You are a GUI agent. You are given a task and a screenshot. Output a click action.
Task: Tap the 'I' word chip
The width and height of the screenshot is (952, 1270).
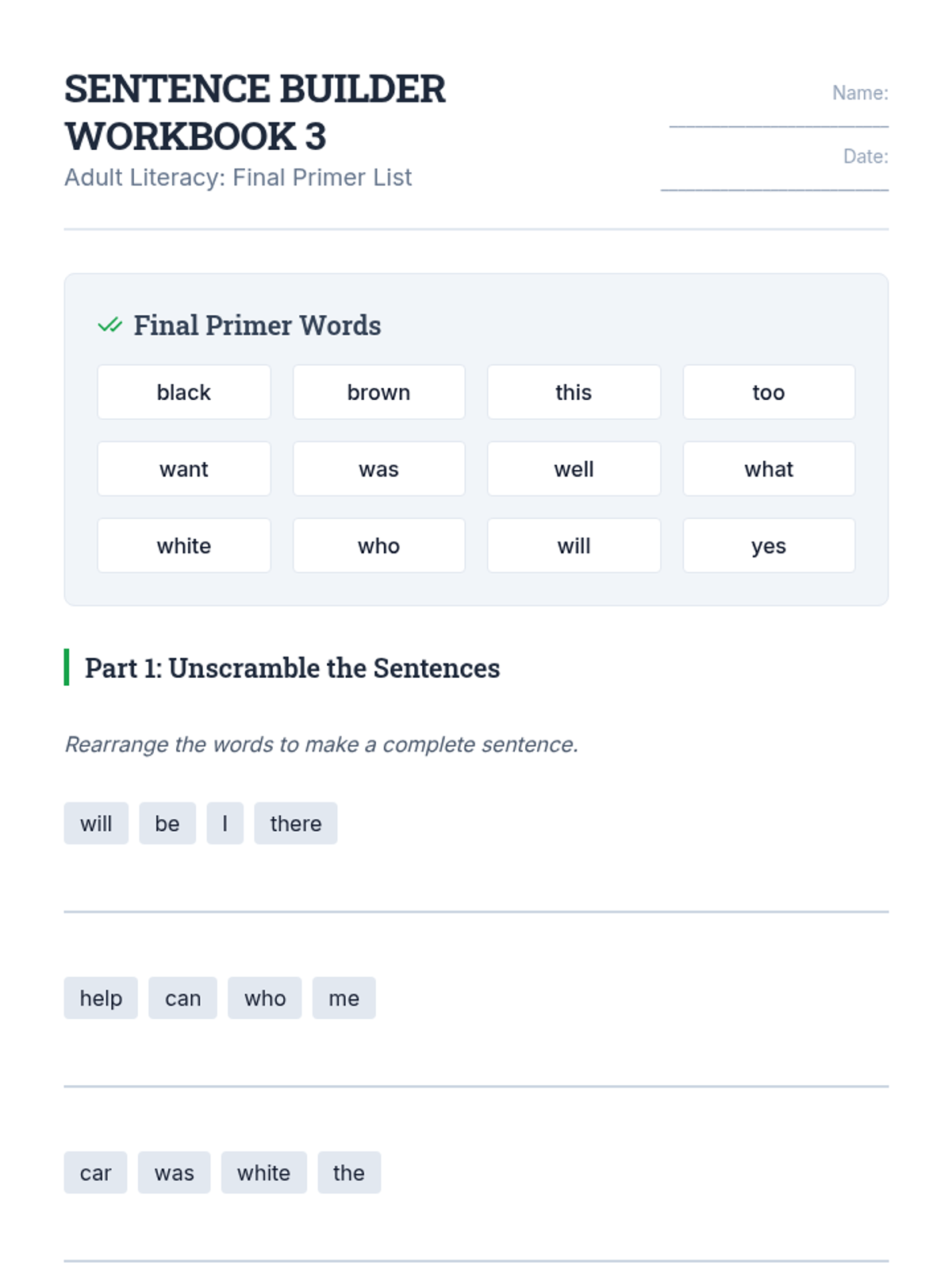tap(225, 823)
